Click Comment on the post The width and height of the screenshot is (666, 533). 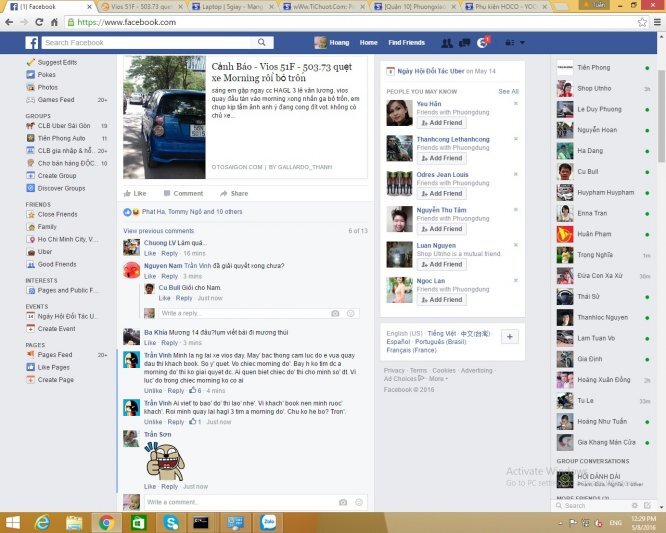click(183, 194)
